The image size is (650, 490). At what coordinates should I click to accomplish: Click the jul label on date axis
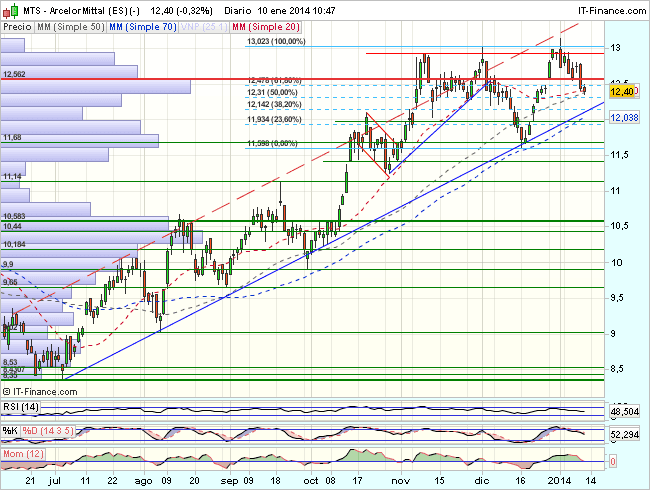tap(55, 481)
